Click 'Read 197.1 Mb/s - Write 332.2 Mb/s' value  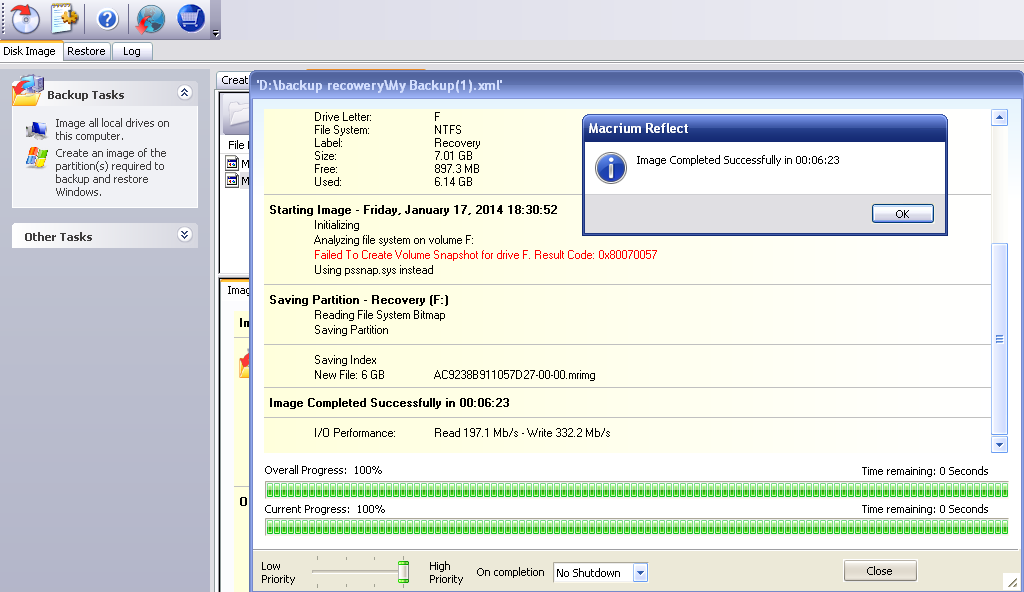point(522,433)
